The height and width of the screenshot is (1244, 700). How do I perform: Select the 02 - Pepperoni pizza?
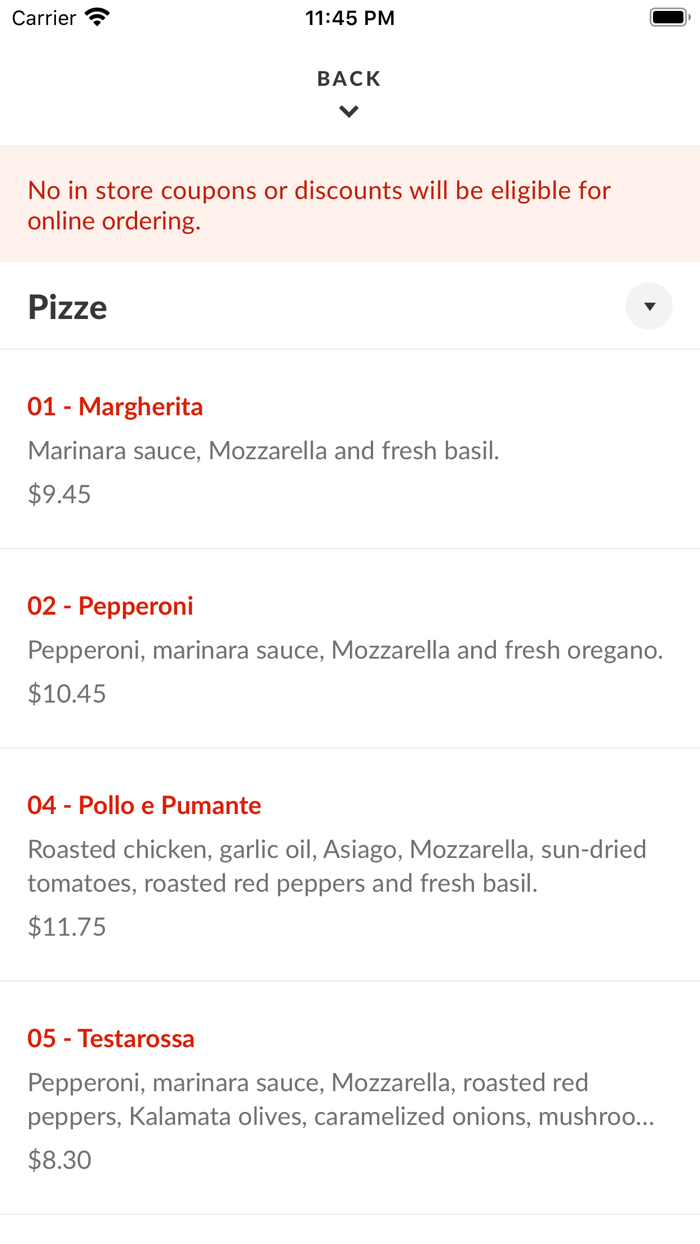pyautogui.click(x=110, y=605)
